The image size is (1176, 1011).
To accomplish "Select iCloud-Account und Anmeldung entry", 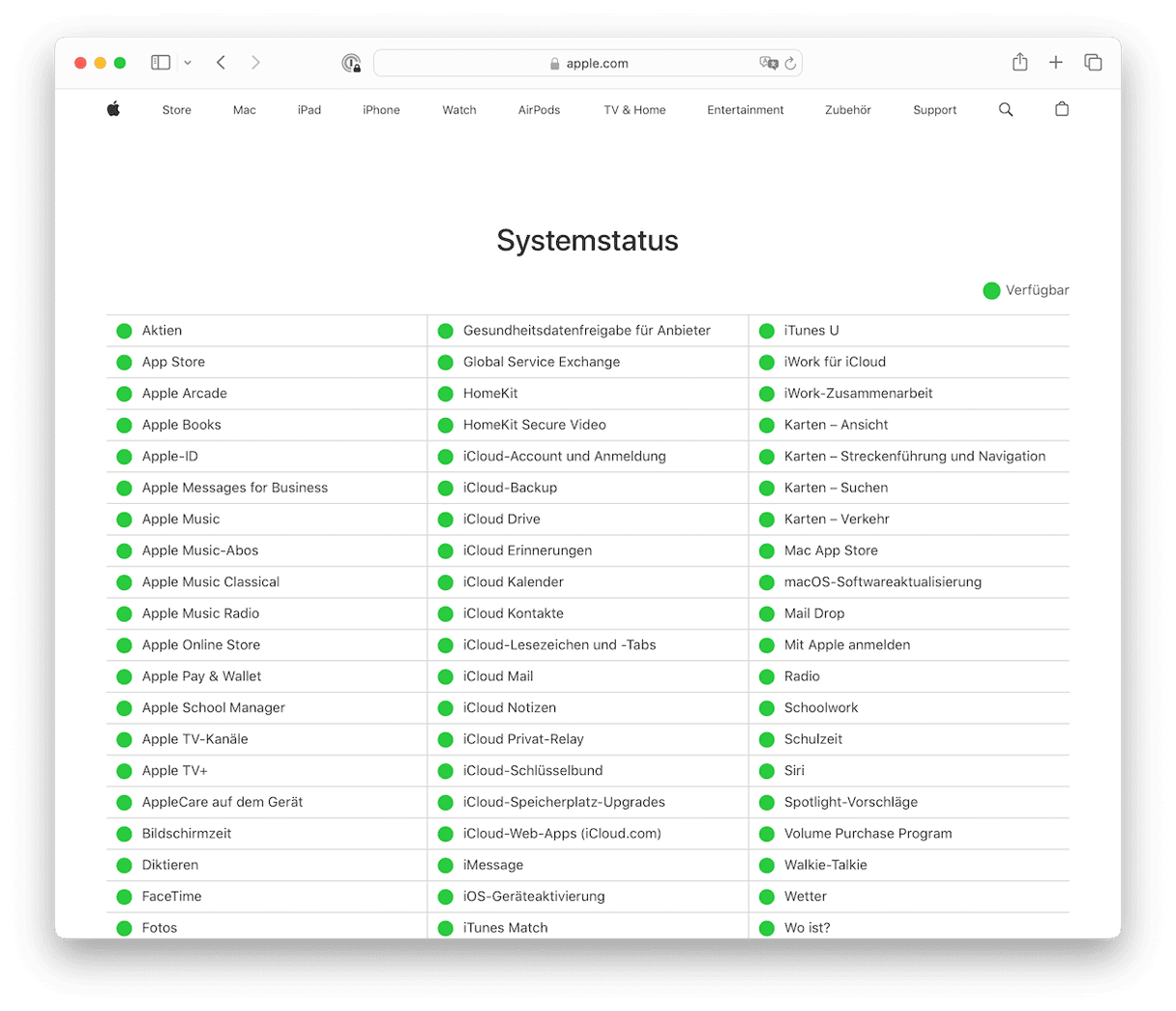I will coord(588,457).
